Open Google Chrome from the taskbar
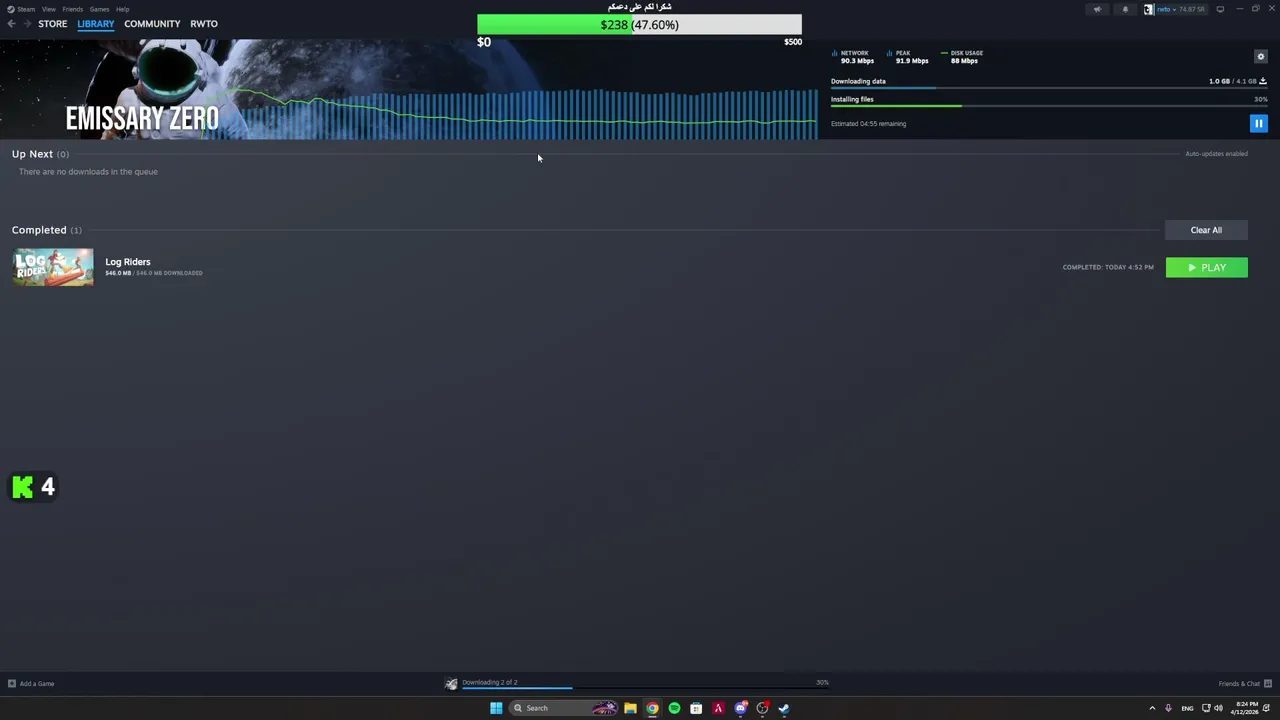Viewport: 1280px width, 720px height. [x=652, y=708]
